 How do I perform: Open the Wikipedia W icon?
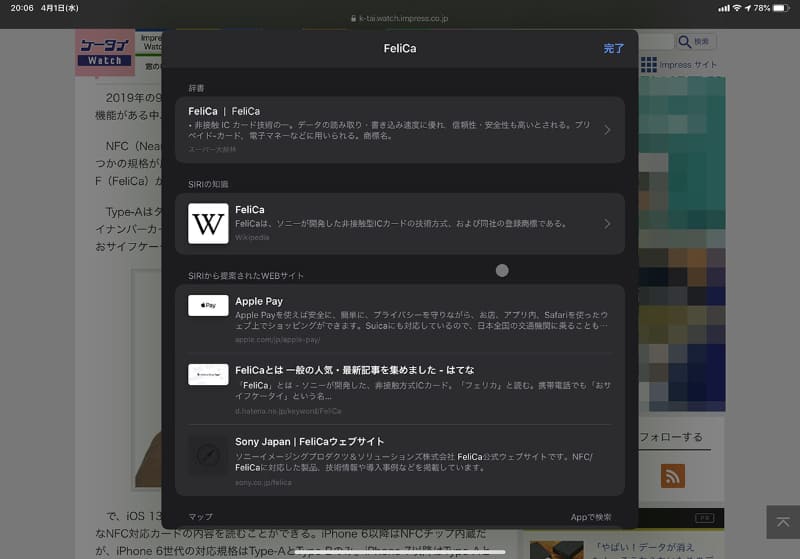click(208, 223)
